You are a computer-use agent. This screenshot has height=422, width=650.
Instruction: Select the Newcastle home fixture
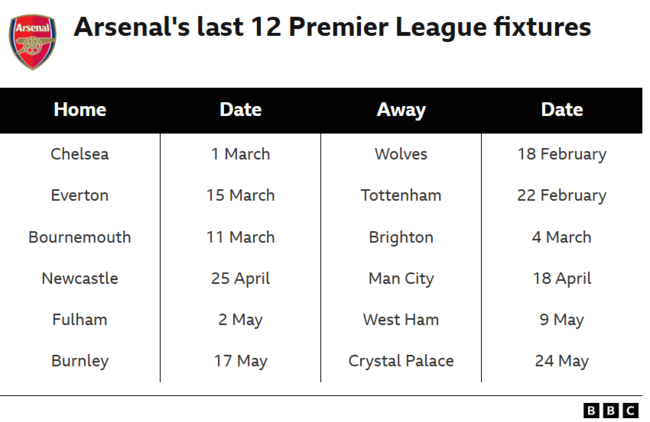pyautogui.click(x=80, y=278)
